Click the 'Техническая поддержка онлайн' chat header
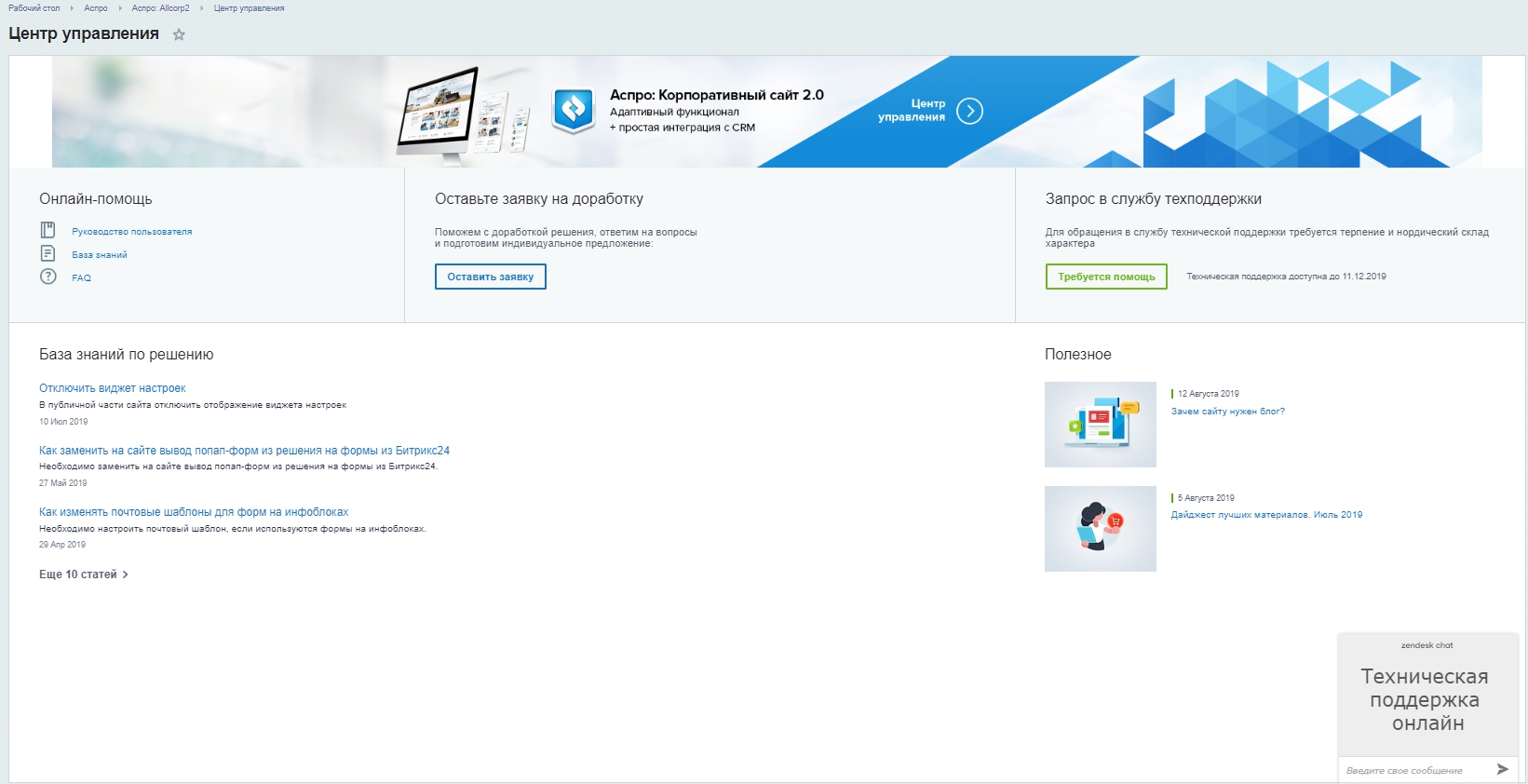Viewport: 1528px width, 784px height. point(1427,699)
